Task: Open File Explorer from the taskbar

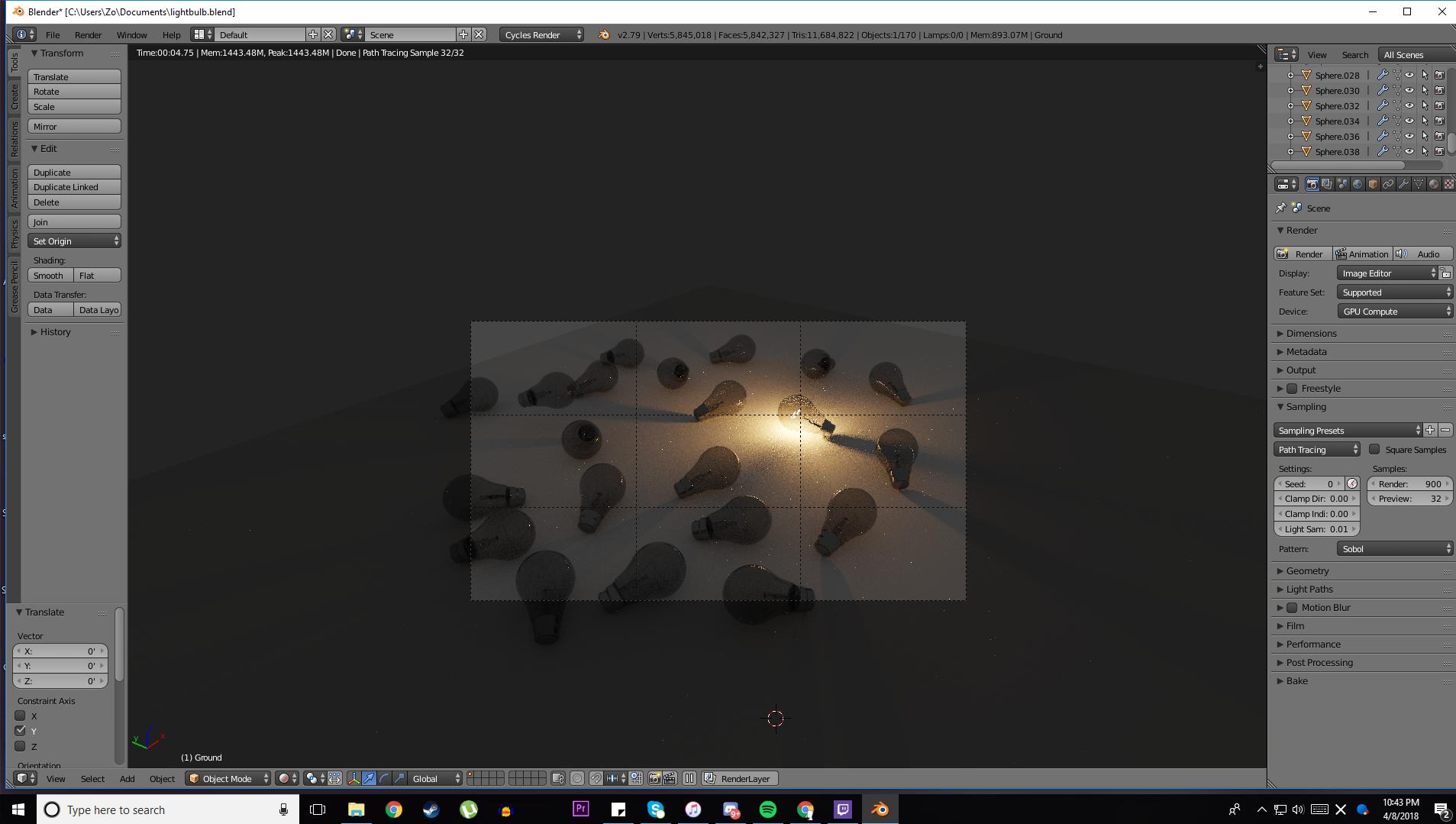Action: (357, 809)
